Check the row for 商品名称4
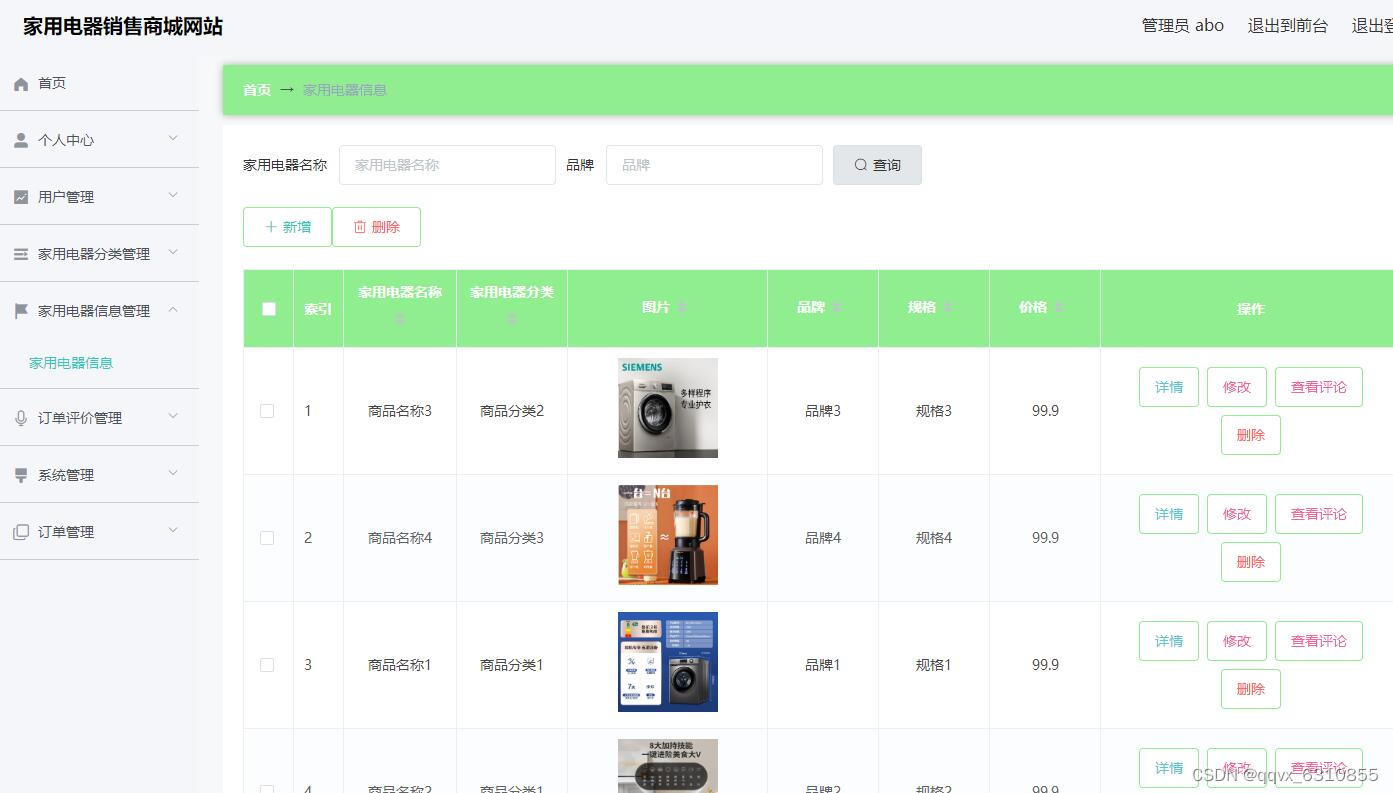 [x=267, y=538]
